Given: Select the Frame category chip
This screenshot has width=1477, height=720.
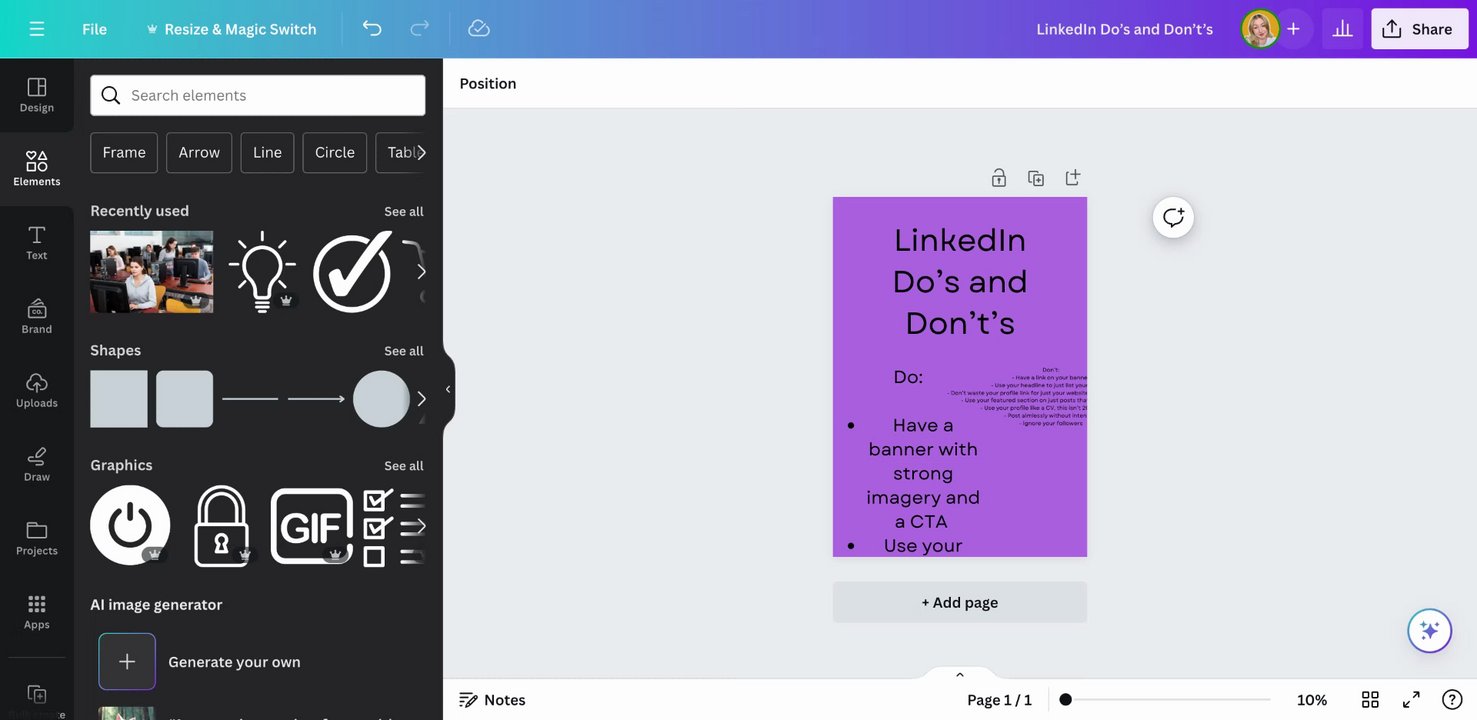Looking at the screenshot, I should coord(124,152).
